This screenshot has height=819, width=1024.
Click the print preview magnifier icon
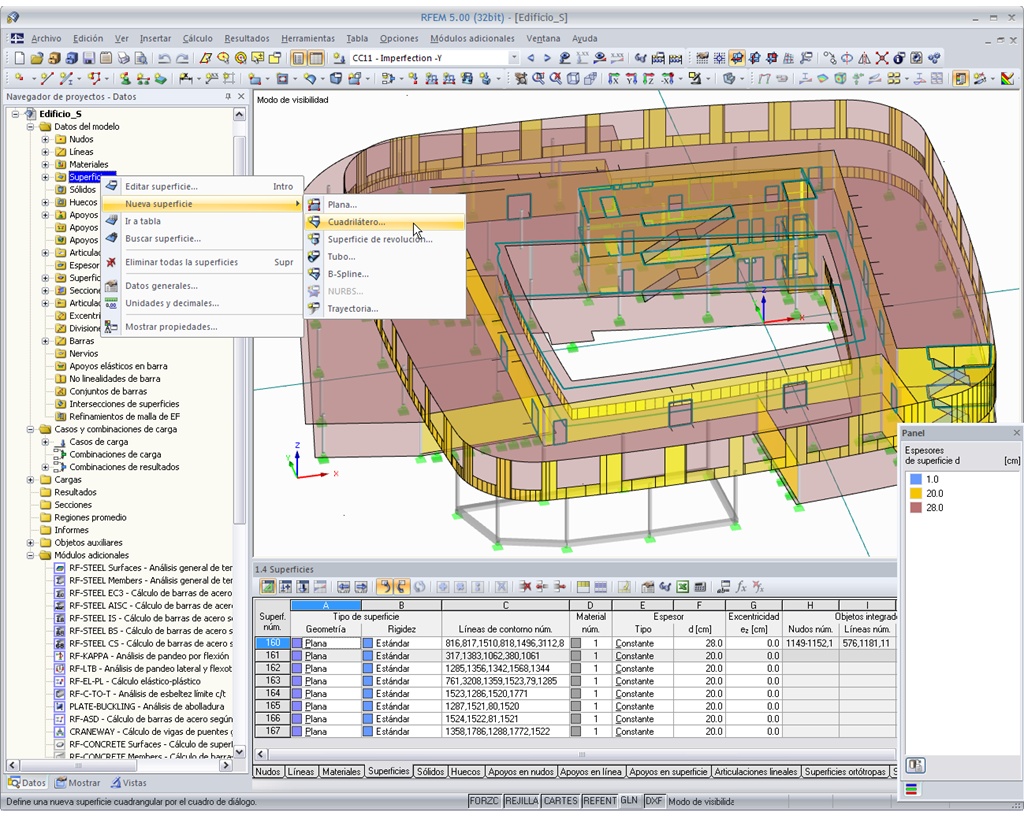click(x=140, y=58)
